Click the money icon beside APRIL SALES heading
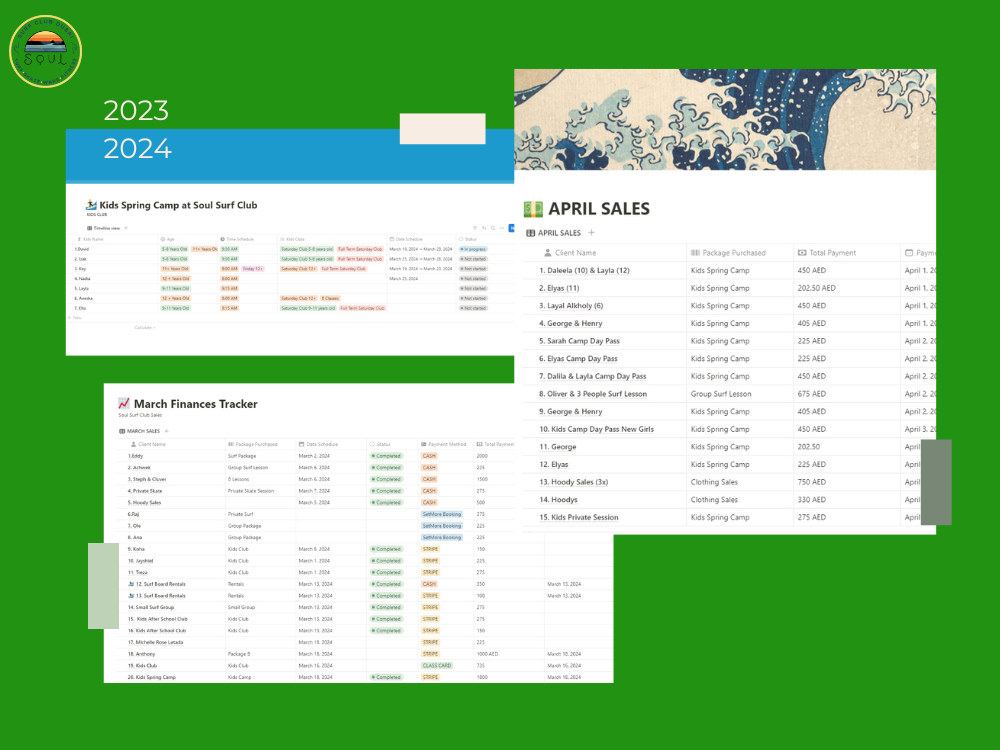Viewport: 1000px width, 750px height. point(533,209)
